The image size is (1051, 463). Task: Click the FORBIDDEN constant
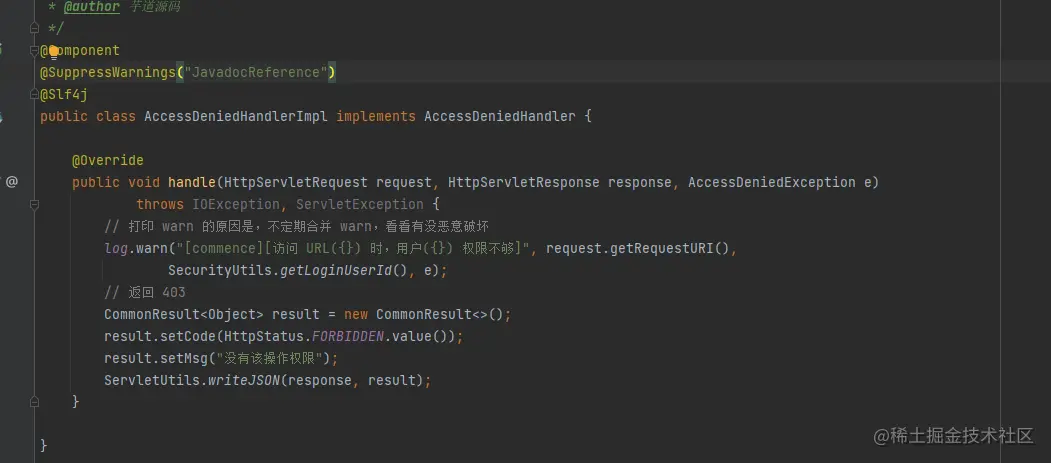tap(348, 336)
